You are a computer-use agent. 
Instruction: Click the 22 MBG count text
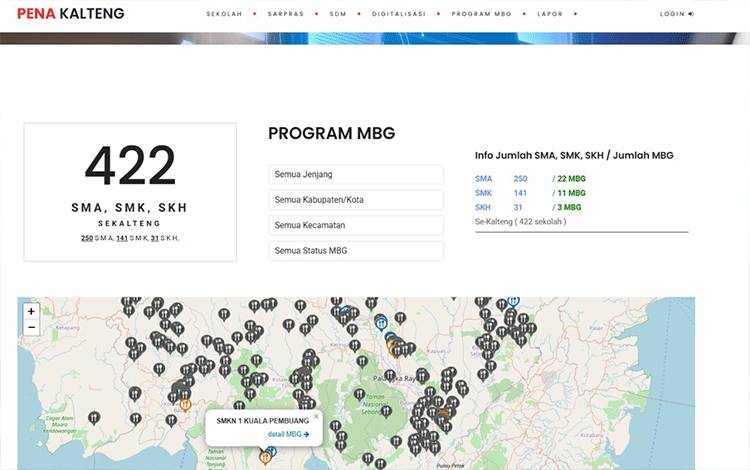click(571, 179)
